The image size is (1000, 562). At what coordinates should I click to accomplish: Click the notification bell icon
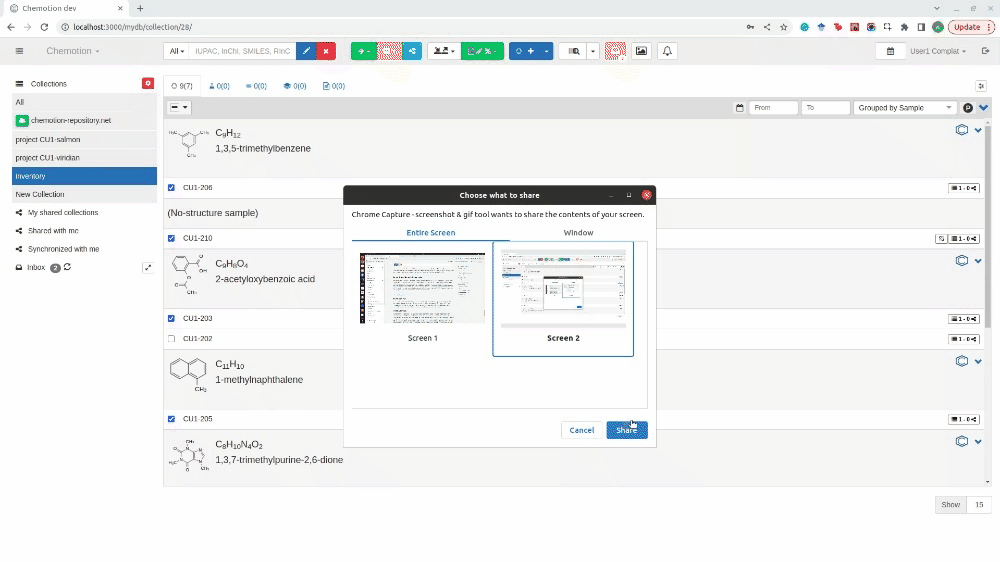(667, 51)
